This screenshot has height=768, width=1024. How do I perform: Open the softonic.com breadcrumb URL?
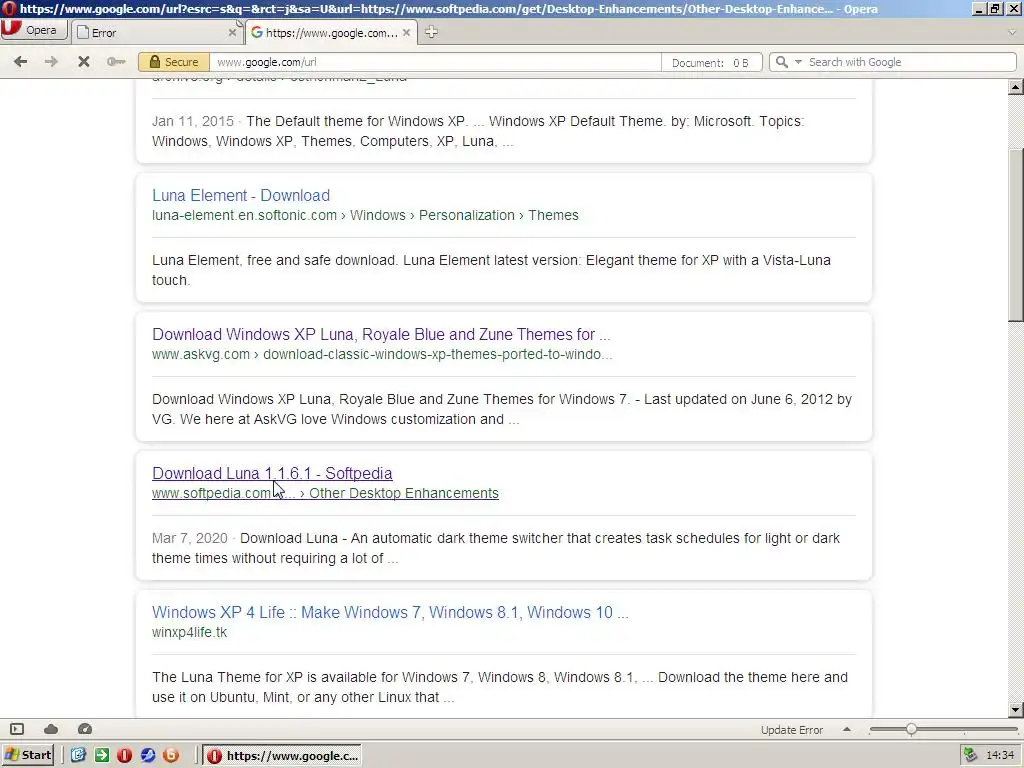(x=365, y=216)
